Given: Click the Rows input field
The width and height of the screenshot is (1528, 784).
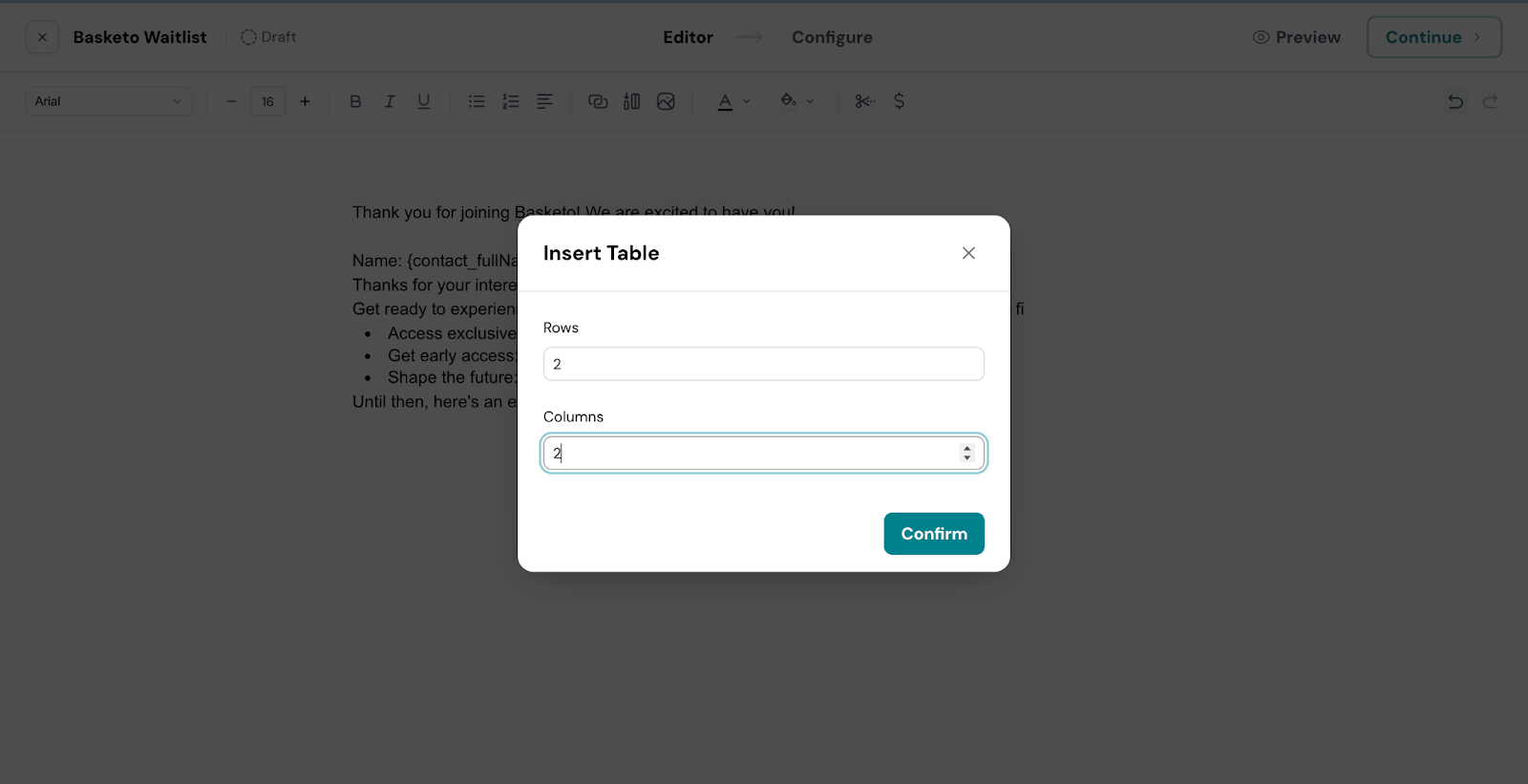Looking at the screenshot, I should point(763,364).
